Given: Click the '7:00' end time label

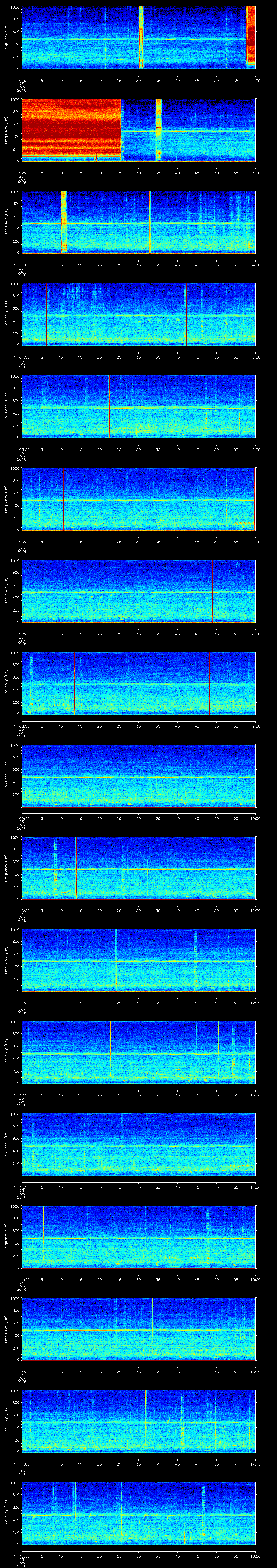Looking at the screenshot, I should [256, 542].
